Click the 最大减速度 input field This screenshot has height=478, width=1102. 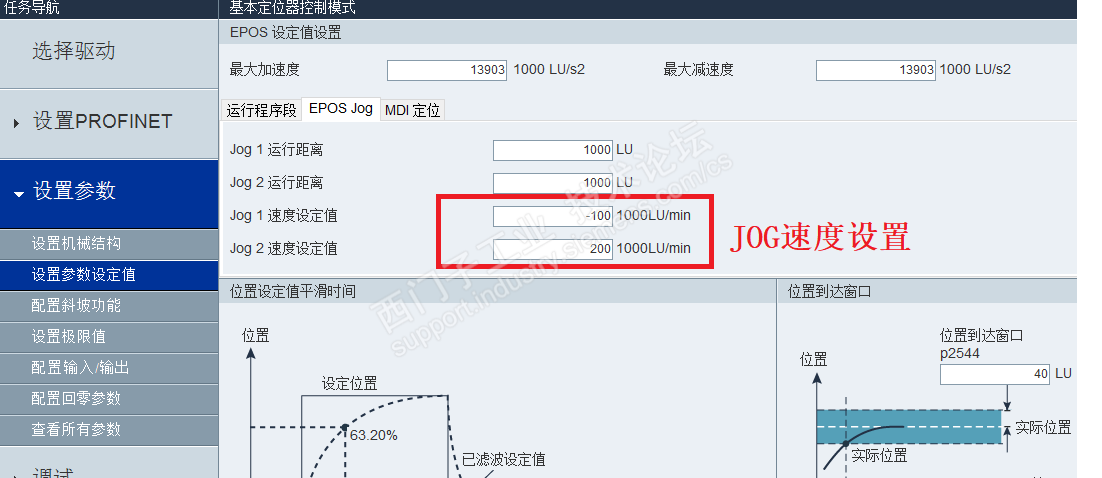click(x=876, y=70)
